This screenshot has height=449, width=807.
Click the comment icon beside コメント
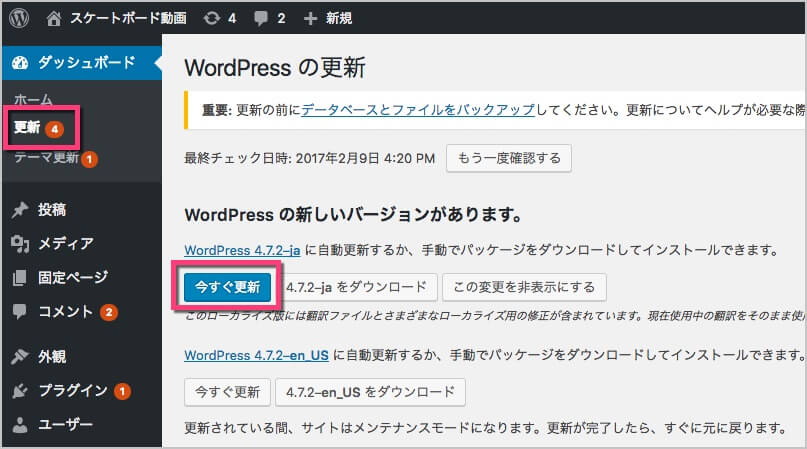click(20, 312)
